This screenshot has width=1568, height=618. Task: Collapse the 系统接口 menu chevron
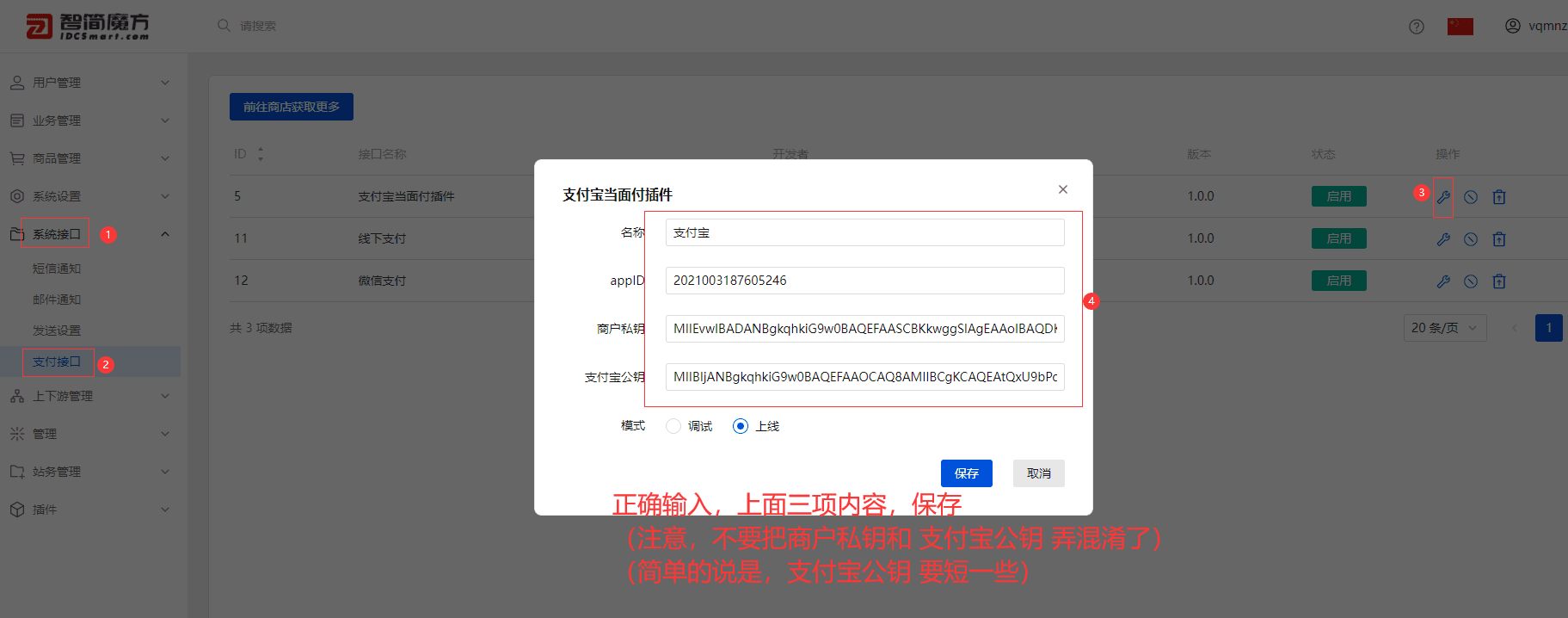pos(165,234)
